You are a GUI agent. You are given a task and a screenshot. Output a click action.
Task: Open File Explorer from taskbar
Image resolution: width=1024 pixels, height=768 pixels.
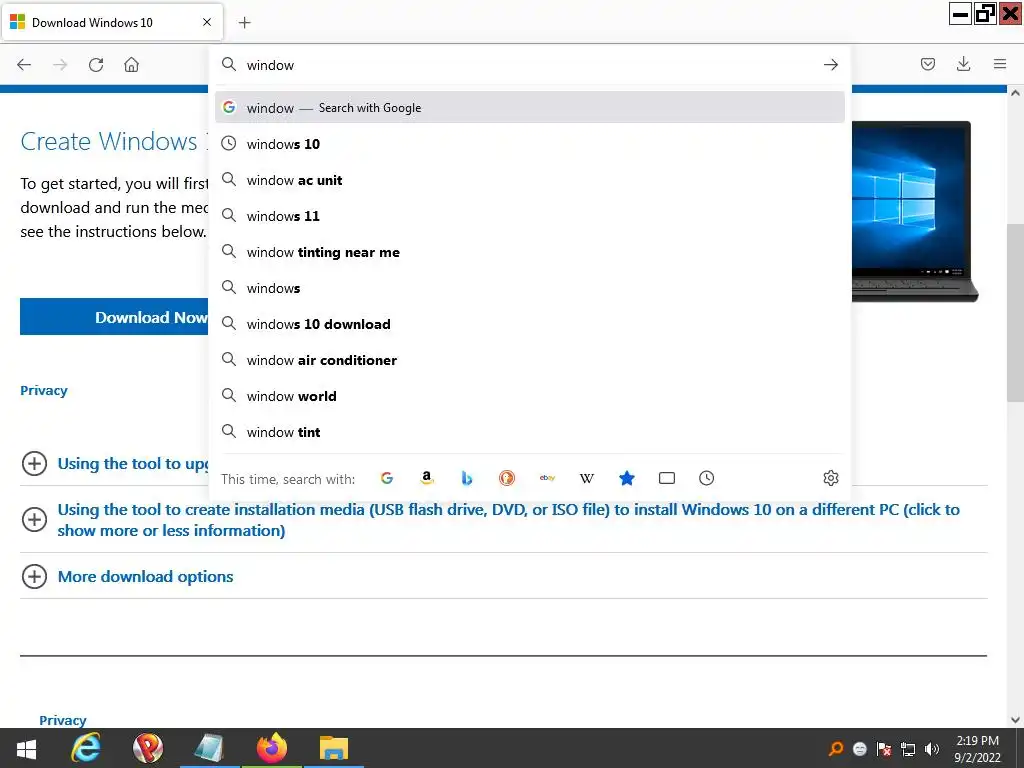click(x=334, y=748)
